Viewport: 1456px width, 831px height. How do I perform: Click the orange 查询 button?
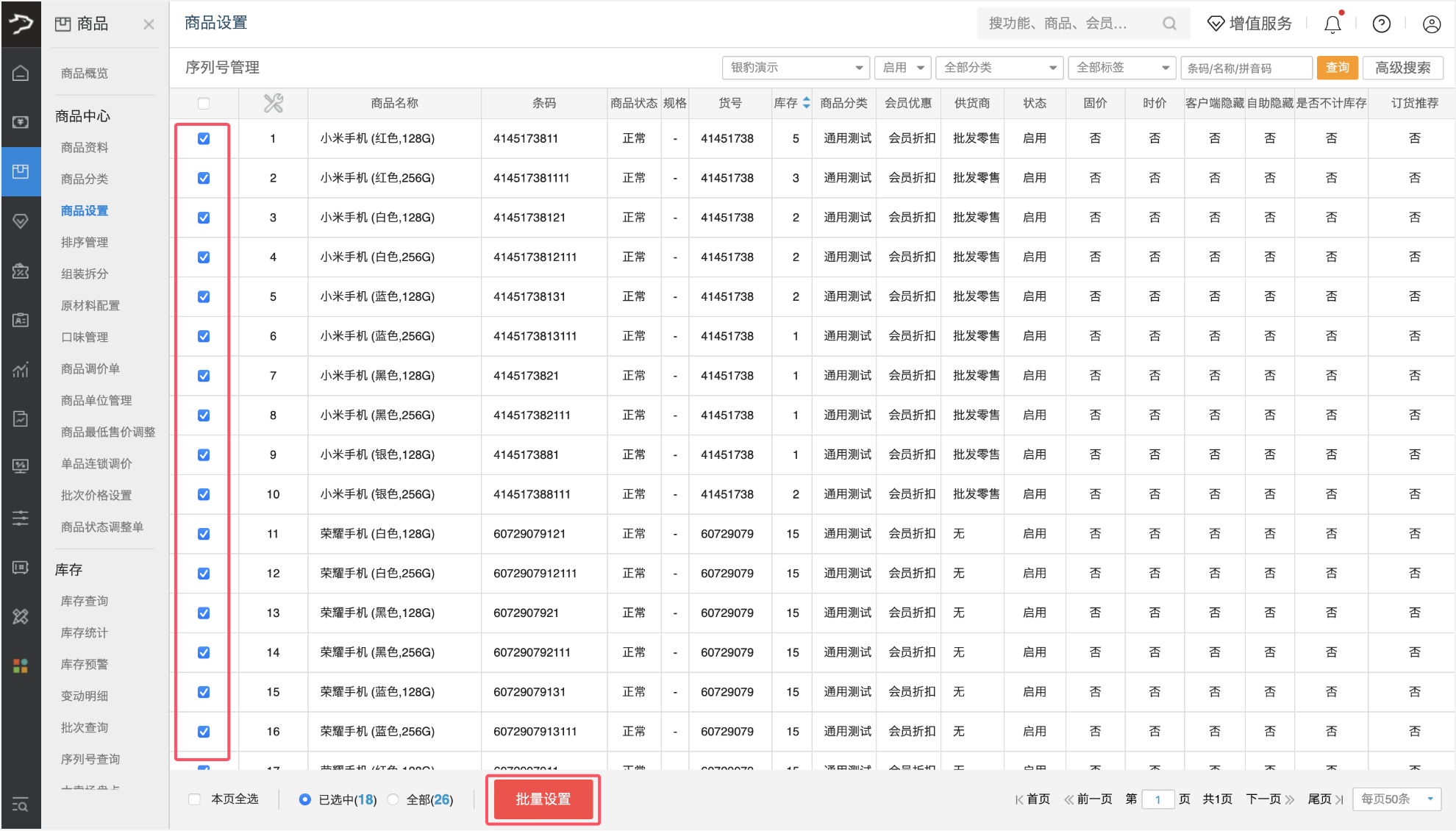click(1337, 68)
